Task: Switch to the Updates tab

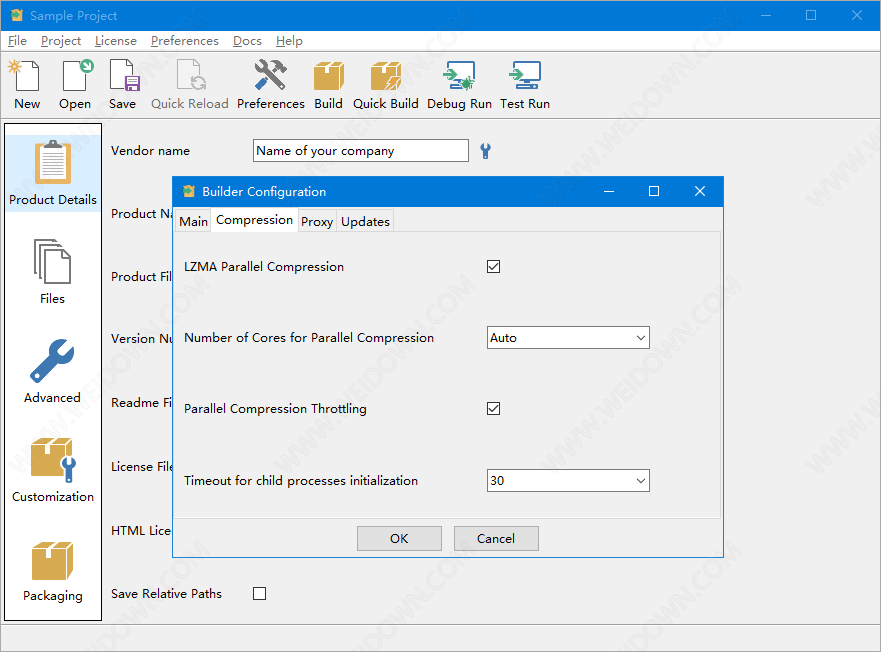Action: tap(365, 221)
